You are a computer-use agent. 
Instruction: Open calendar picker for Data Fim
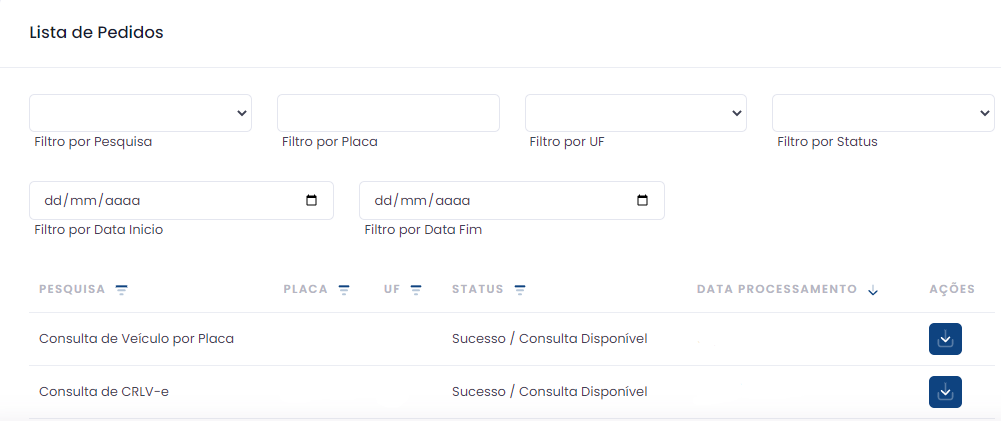click(x=643, y=200)
